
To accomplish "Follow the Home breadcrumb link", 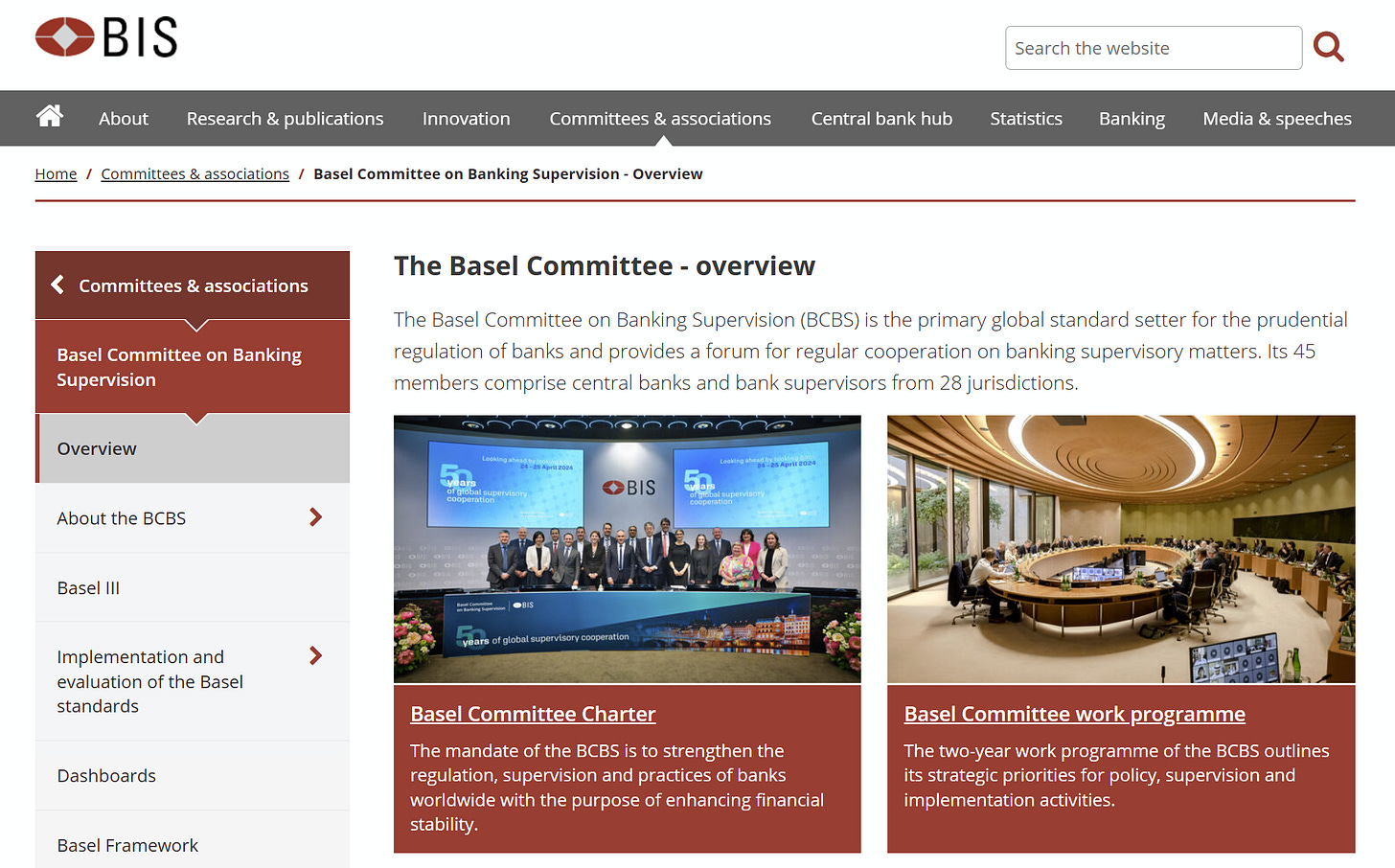I will pos(56,173).
